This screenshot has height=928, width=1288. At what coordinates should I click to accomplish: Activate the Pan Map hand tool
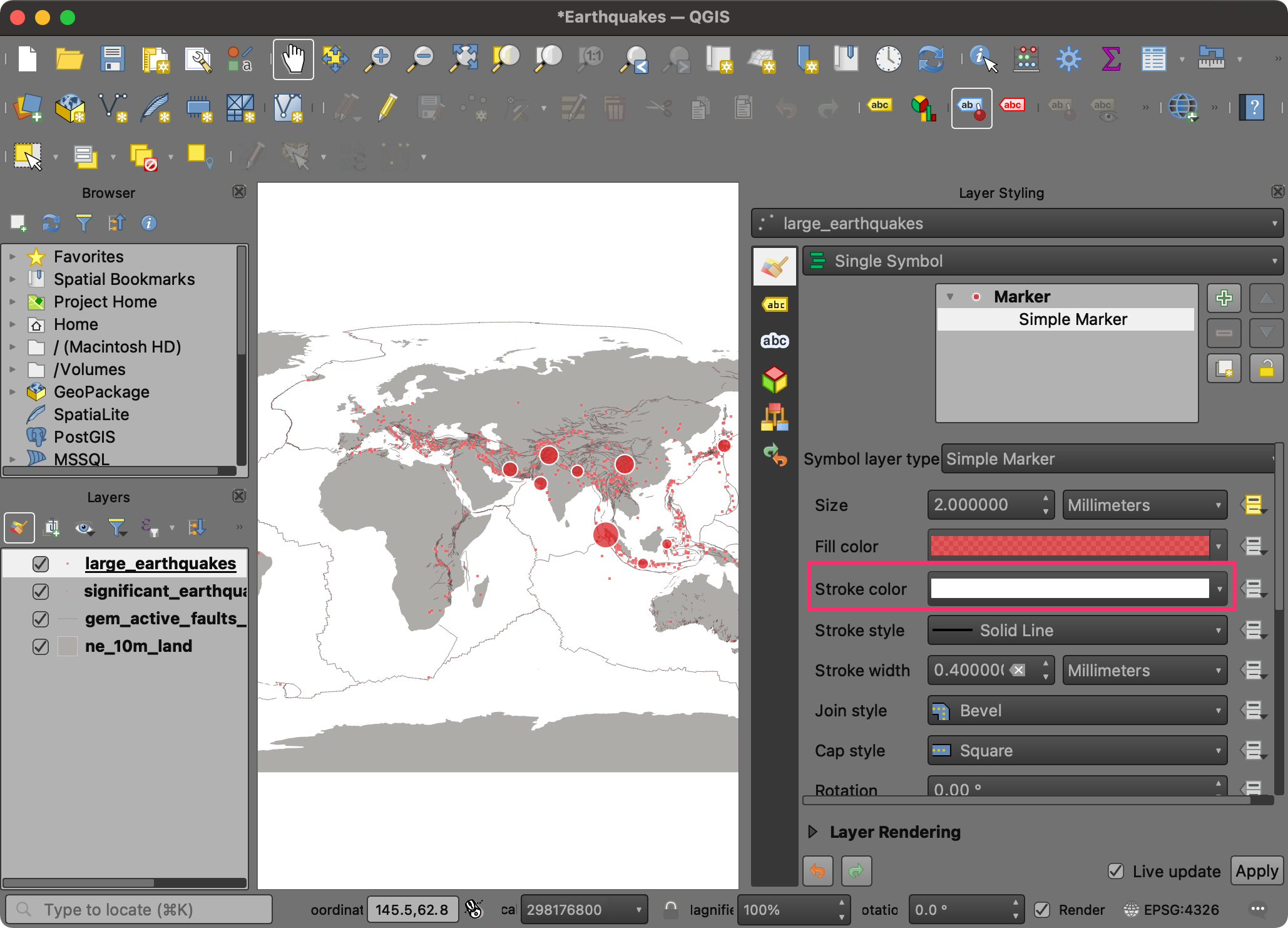[293, 59]
